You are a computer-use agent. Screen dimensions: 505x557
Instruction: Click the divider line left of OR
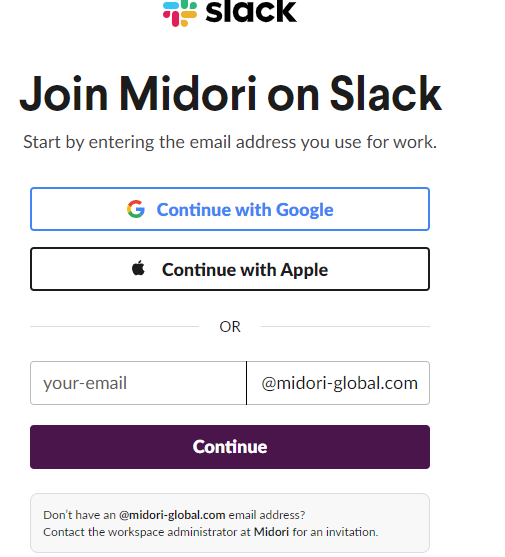click(x=114, y=326)
